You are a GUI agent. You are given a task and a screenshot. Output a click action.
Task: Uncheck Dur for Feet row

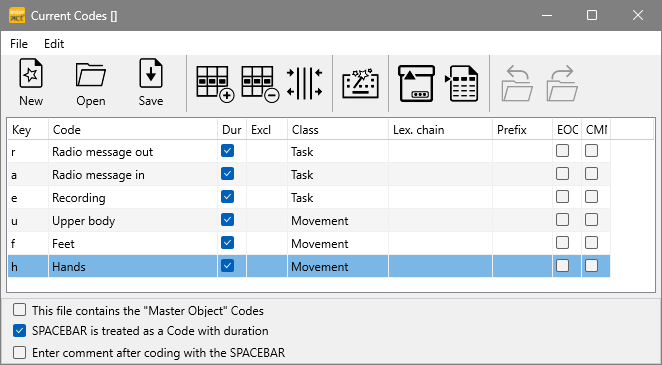coord(228,243)
